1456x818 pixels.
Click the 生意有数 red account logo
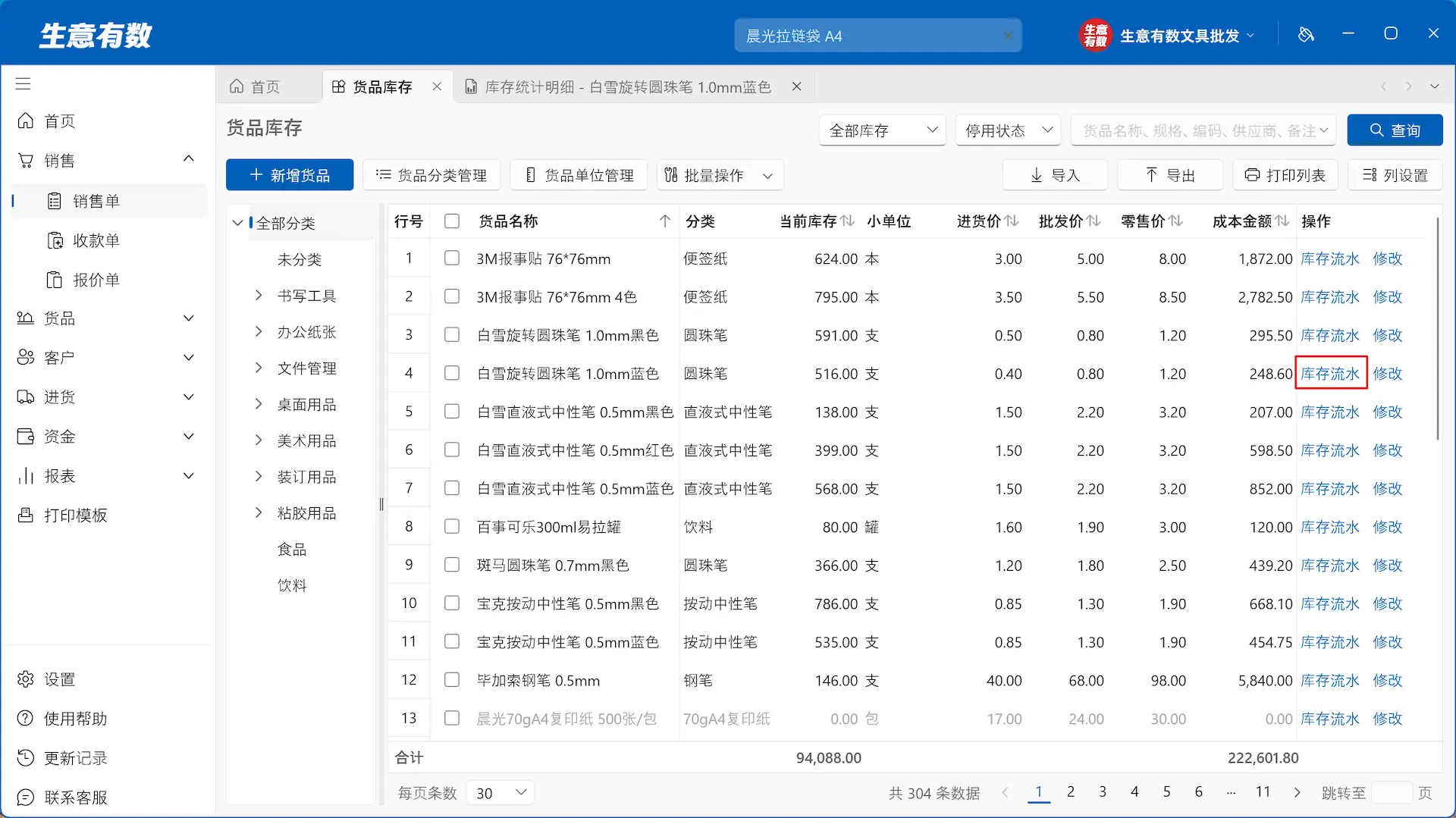(x=1095, y=36)
